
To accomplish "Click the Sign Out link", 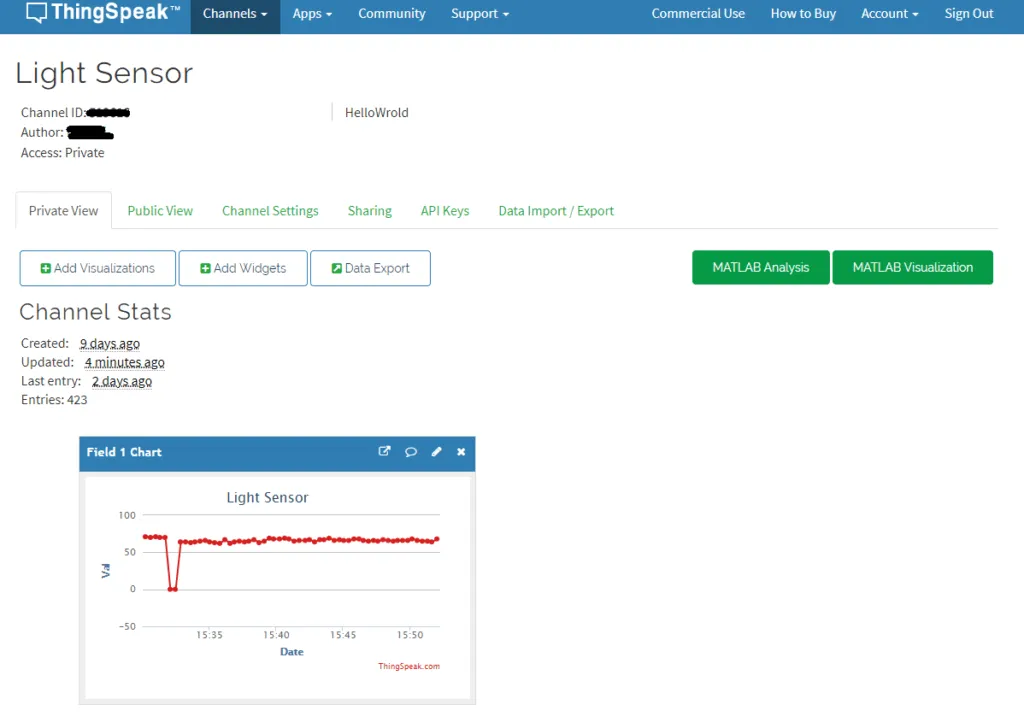I will pyautogui.click(x=969, y=14).
